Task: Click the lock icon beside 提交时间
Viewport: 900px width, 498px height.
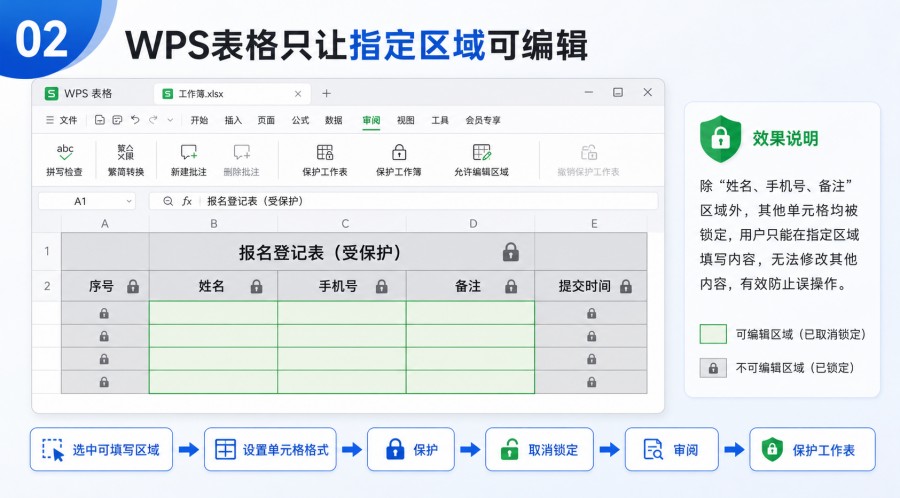Action: (626, 286)
